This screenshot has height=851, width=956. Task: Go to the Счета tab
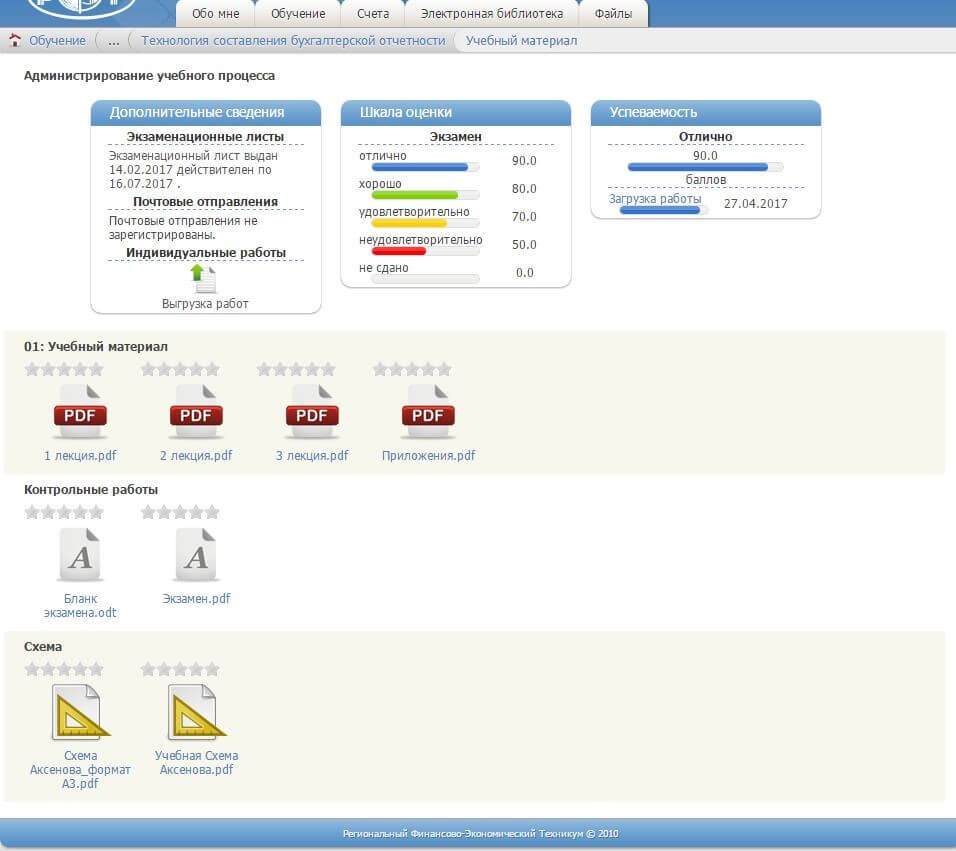click(x=373, y=14)
